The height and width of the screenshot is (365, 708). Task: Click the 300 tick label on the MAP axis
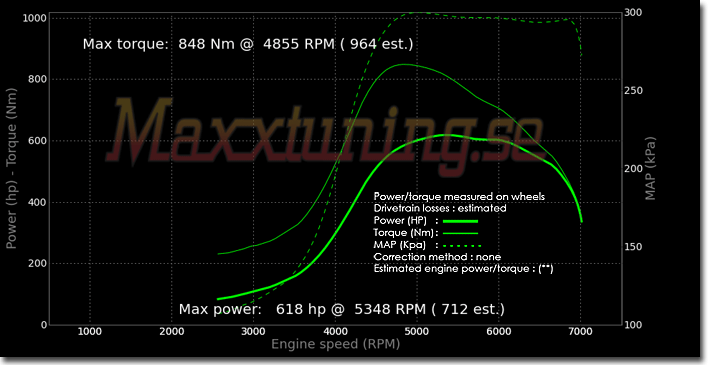pyautogui.click(x=634, y=13)
